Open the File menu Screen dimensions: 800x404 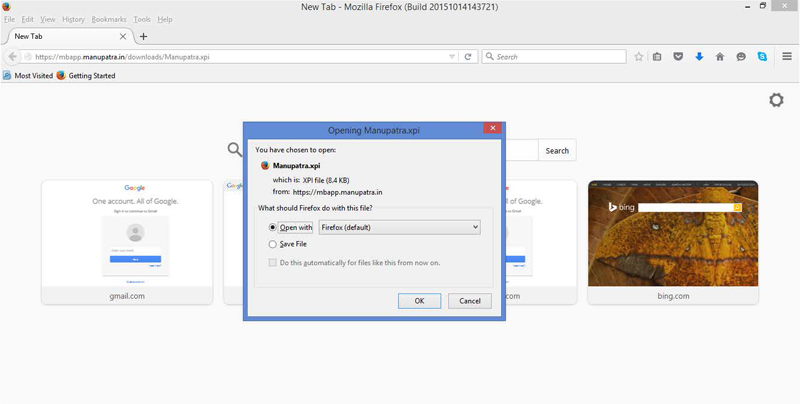pyautogui.click(x=9, y=19)
